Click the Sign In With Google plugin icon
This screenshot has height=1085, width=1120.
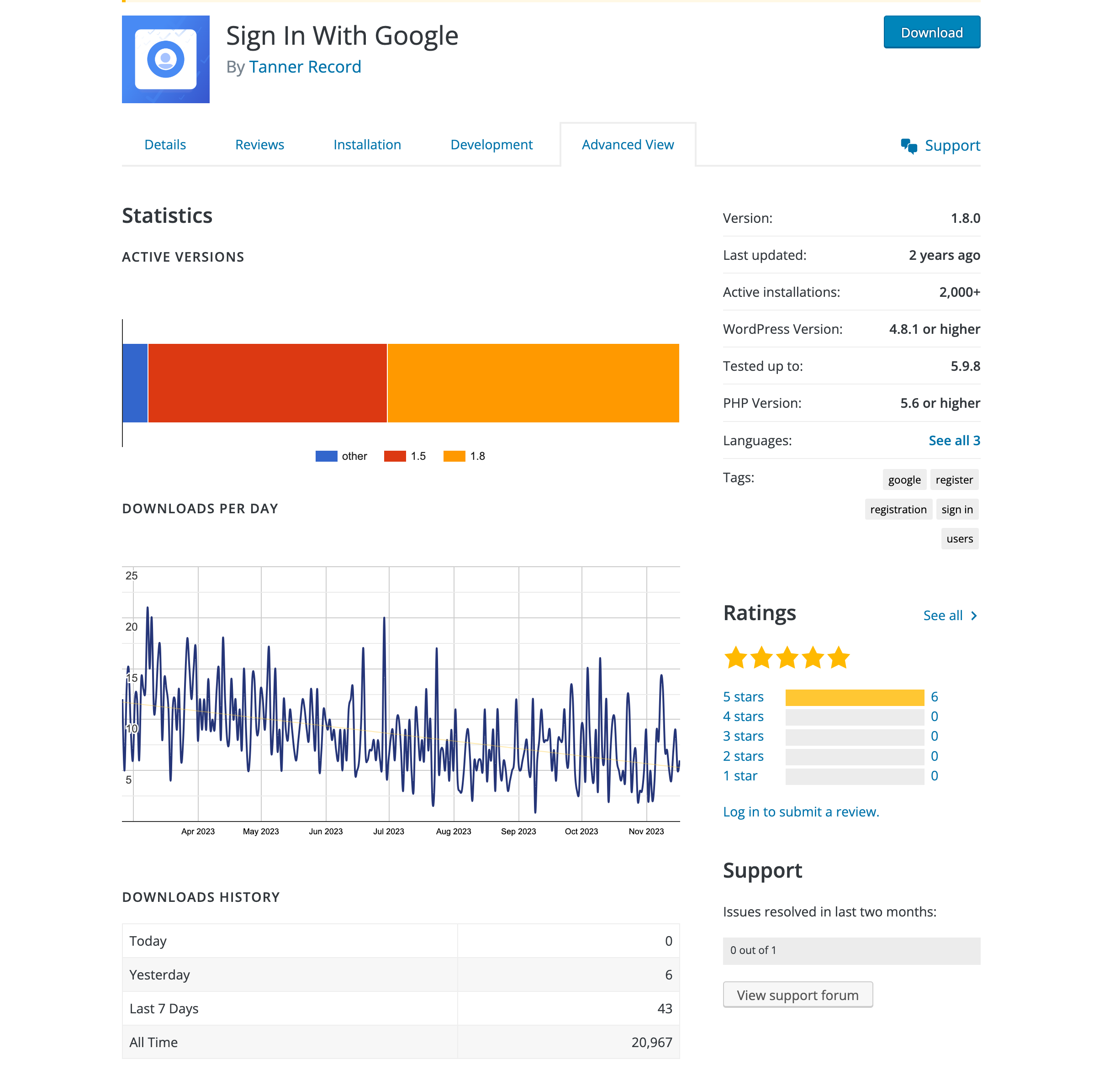tap(165, 59)
